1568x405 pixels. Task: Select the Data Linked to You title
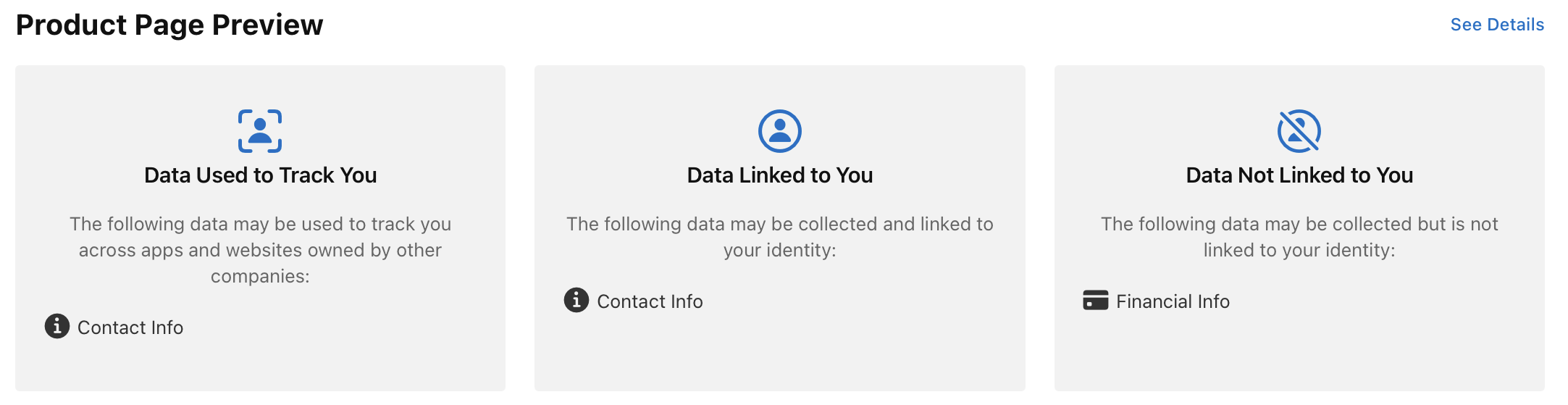pos(779,175)
